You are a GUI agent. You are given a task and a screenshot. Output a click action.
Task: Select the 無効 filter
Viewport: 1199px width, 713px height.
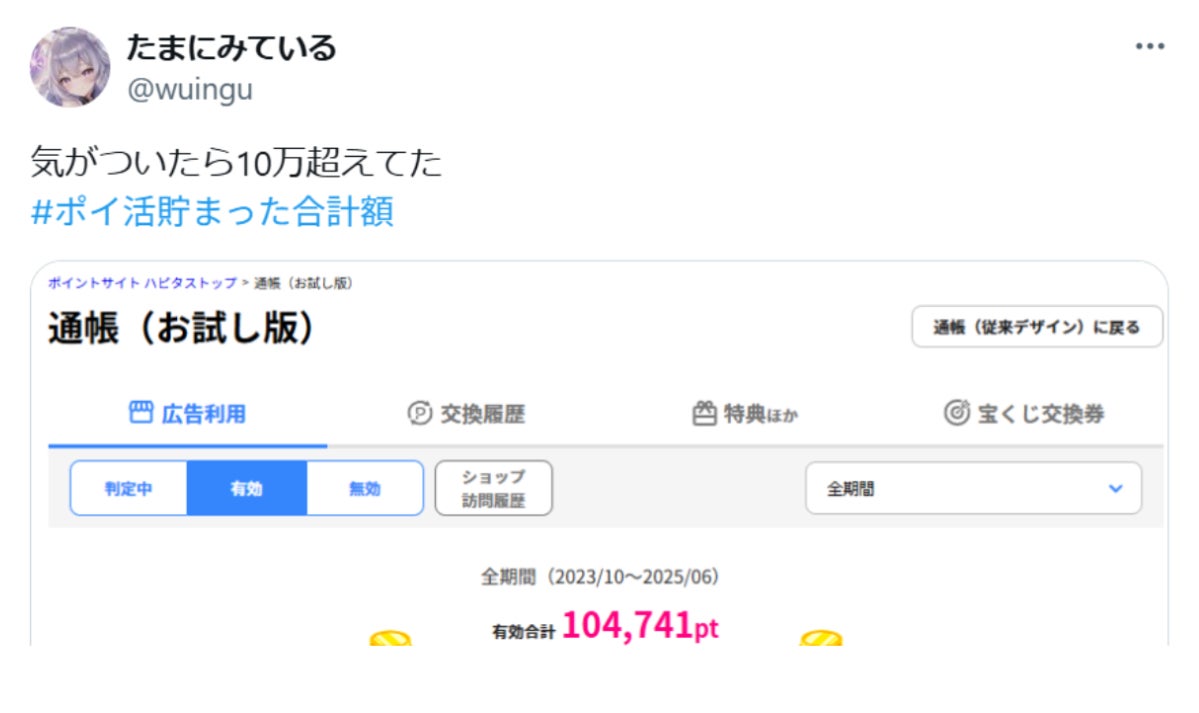click(365, 488)
